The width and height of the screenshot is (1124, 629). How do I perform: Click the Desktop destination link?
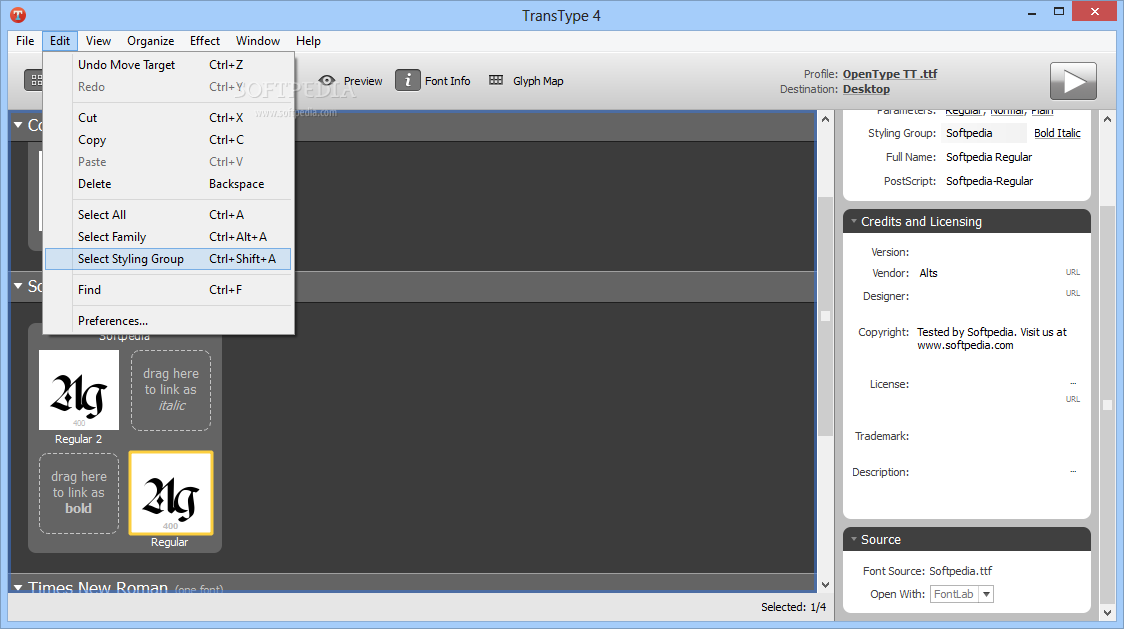[x=866, y=89]
